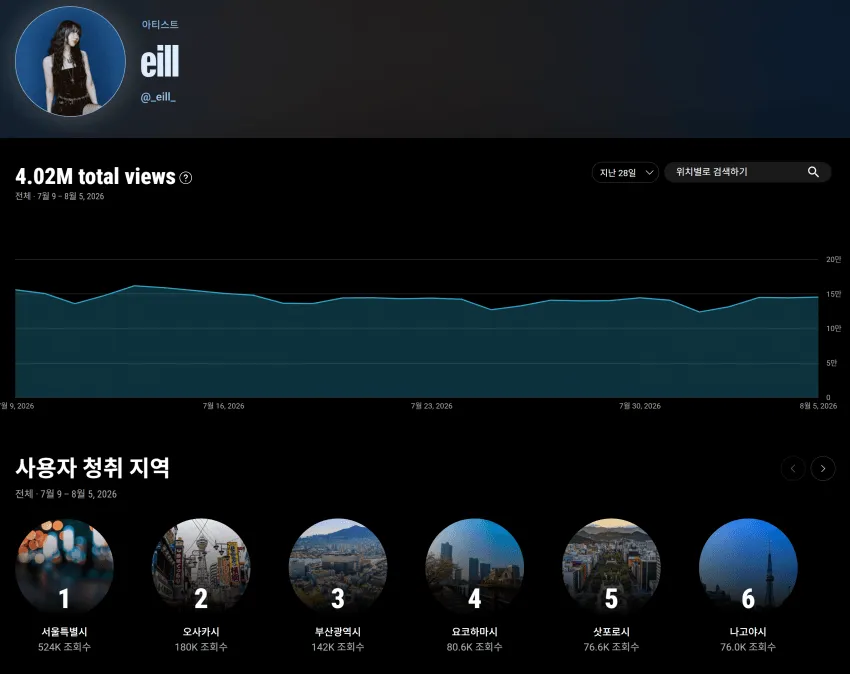Click the 사용자 청취 지역 heading

pos(93,467)
